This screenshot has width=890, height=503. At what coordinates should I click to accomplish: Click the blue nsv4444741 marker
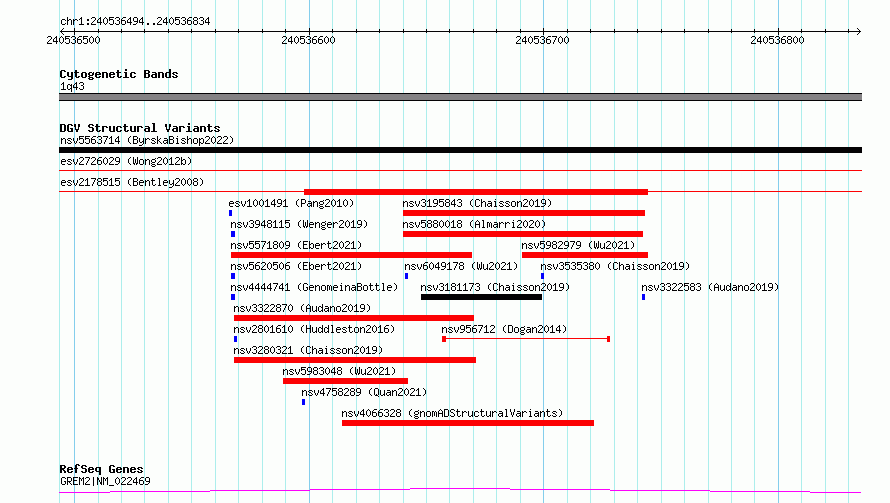click(233, 297)
